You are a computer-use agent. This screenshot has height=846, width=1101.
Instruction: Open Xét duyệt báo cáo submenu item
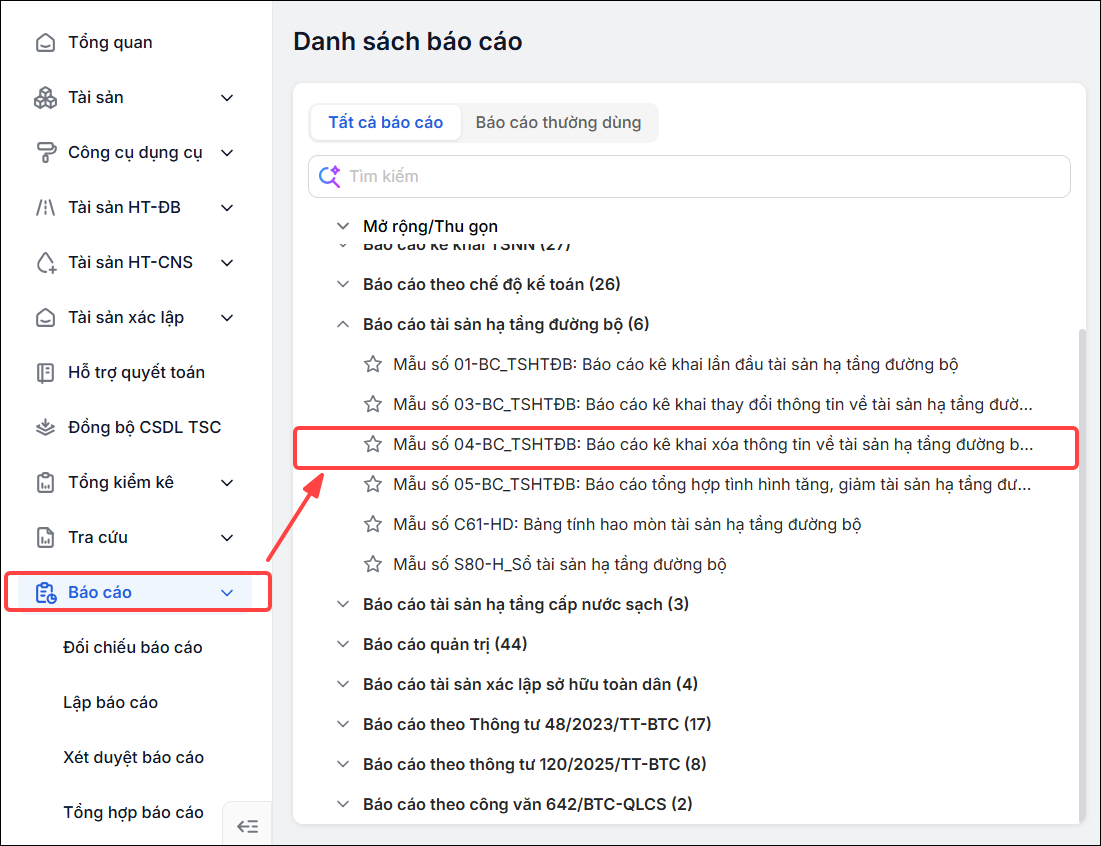coord(133,758)
